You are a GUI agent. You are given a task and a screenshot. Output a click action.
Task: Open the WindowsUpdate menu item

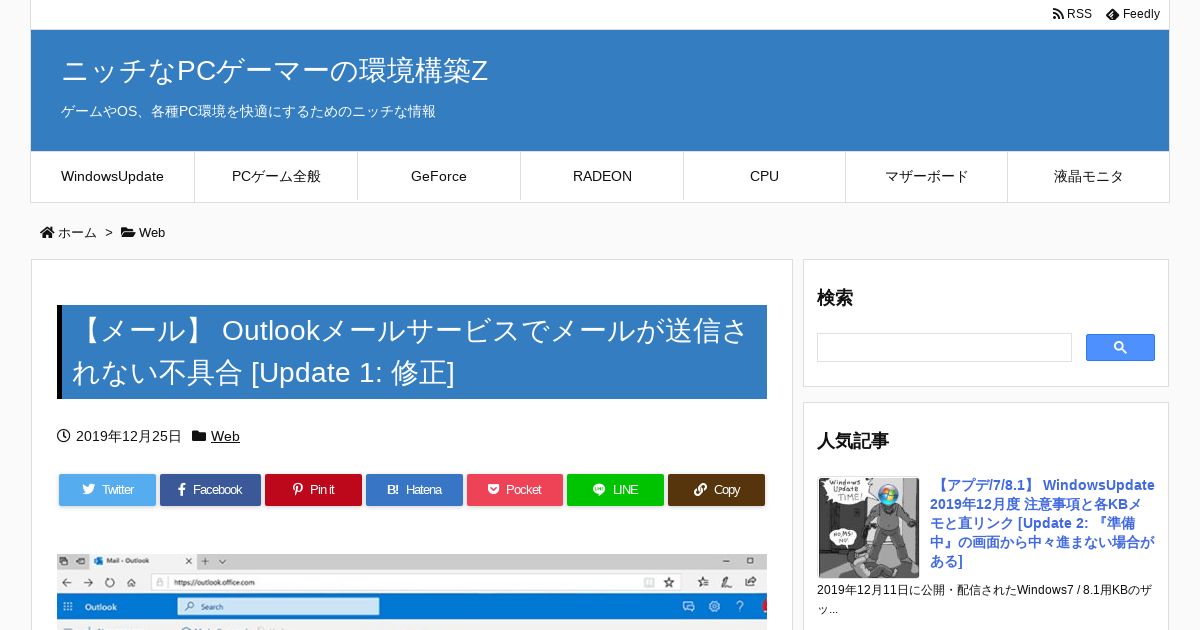click(113, 177)
